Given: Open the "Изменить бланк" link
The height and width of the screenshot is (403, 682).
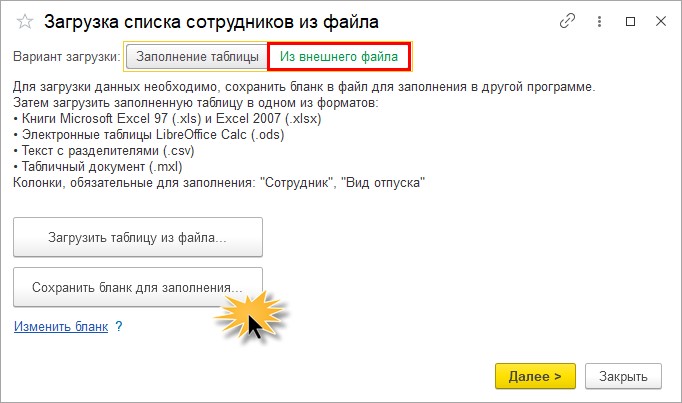Looking at the screenshot, I should click(x=61, y=326).
